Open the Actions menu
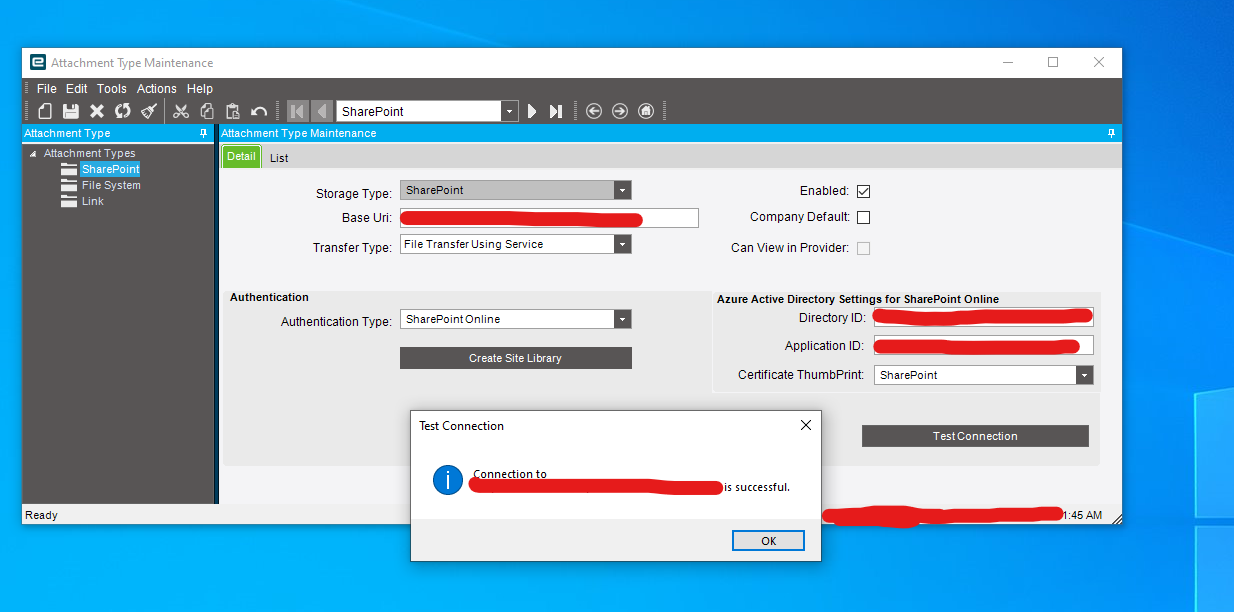The image size is (1234, 612). pyautogui.click(x=157, y=89)
